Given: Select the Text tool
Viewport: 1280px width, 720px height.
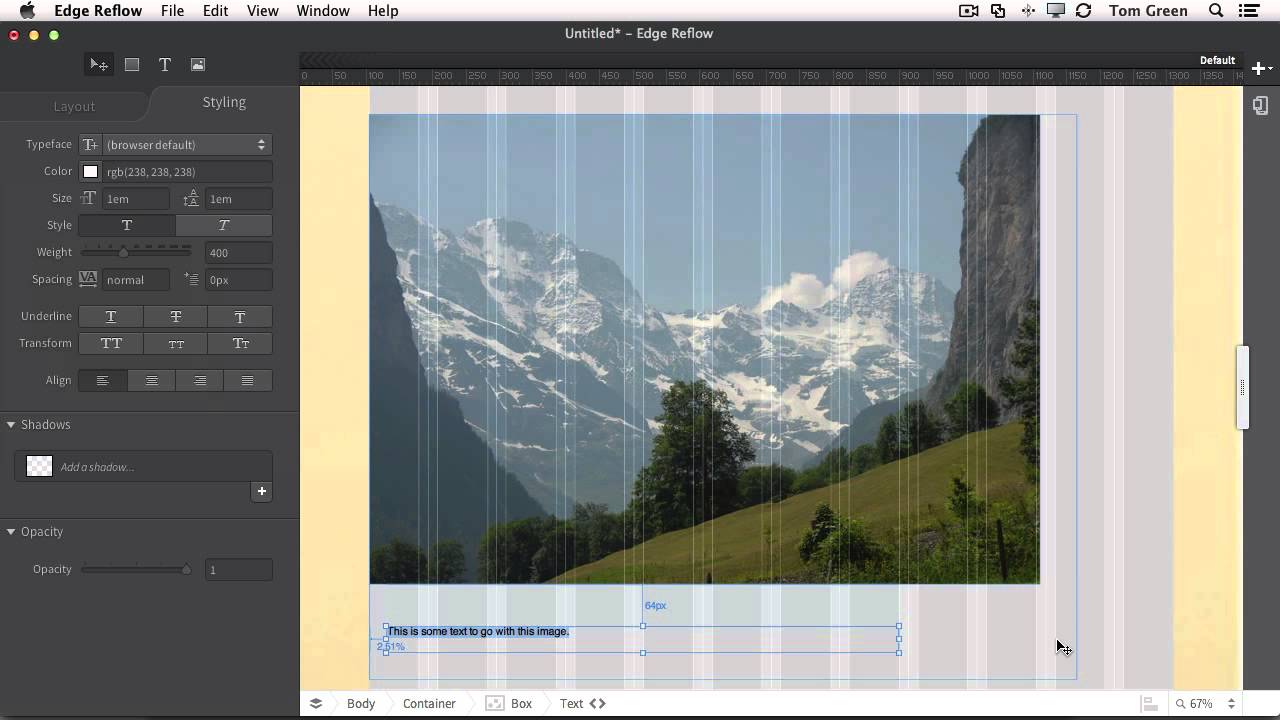Looking at the screenshot, I should 165,64.
